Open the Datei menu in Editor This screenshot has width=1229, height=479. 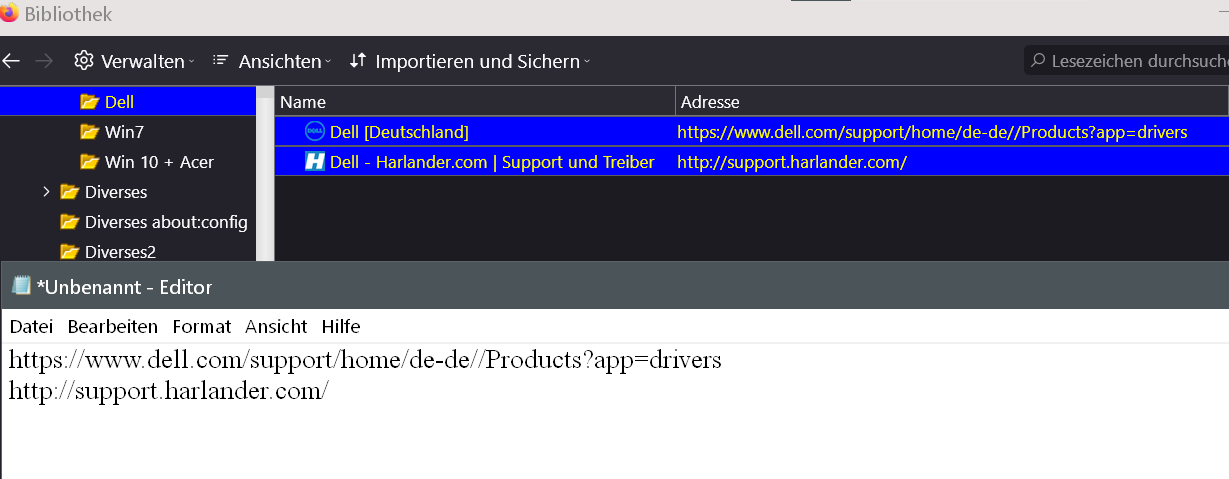pyautogui.click(x=31, y=327)
